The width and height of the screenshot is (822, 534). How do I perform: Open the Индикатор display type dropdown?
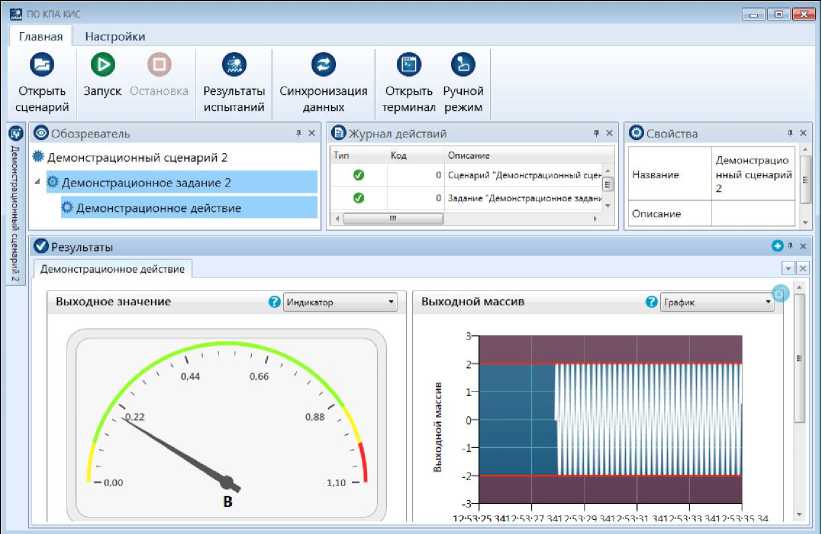click(340, 302)
